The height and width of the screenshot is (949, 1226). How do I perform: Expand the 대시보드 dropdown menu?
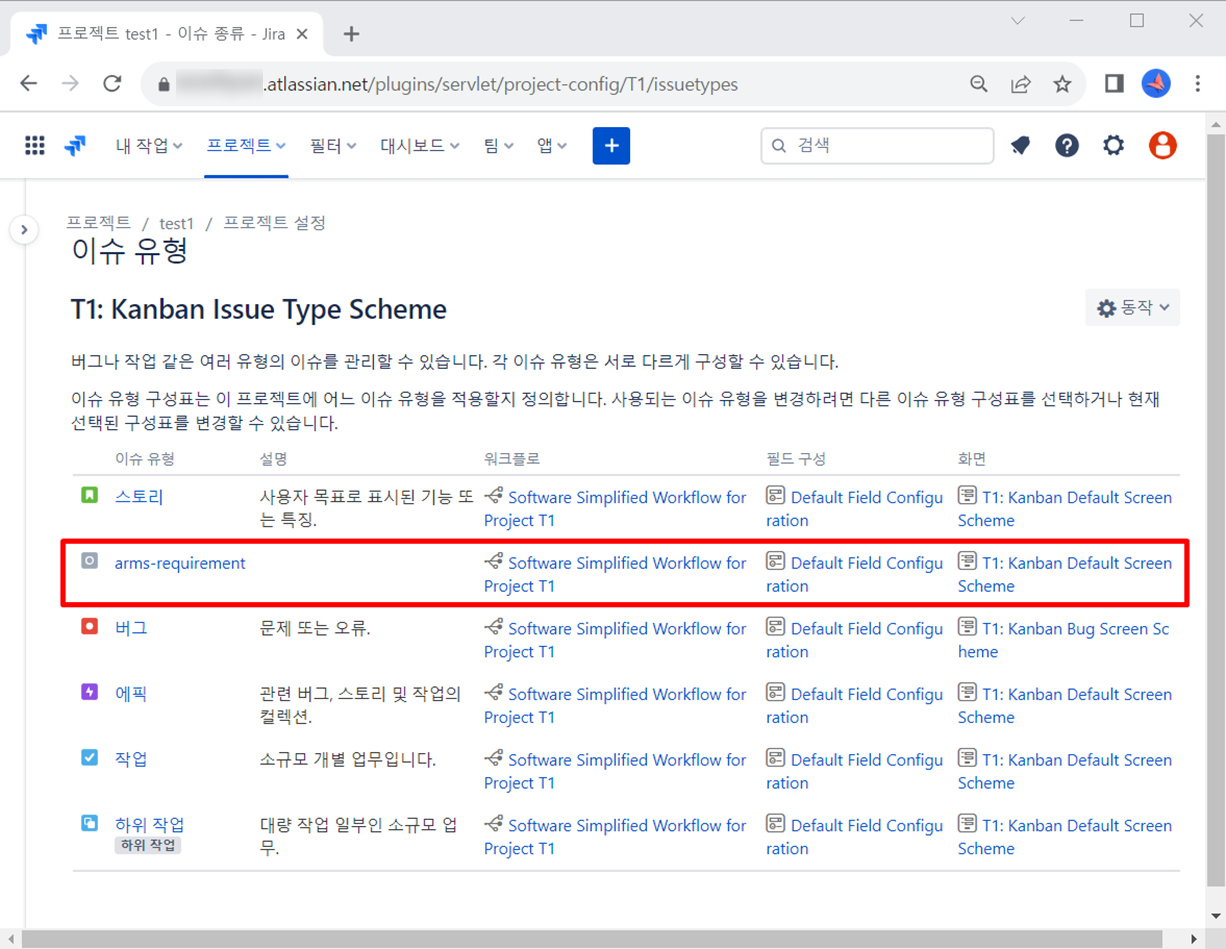click(419, 146)
